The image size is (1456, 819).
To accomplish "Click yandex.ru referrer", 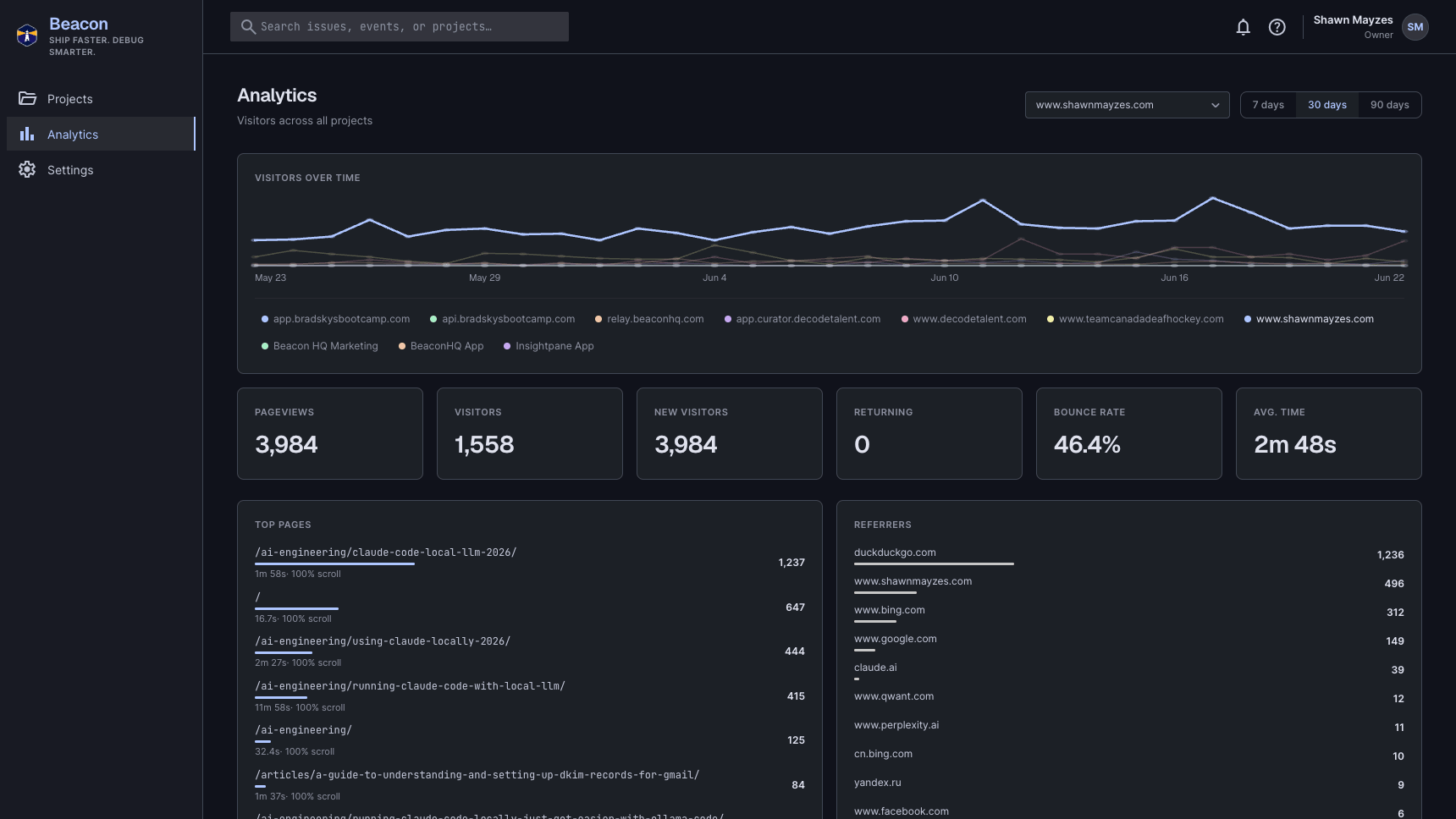I will [877, 783].
